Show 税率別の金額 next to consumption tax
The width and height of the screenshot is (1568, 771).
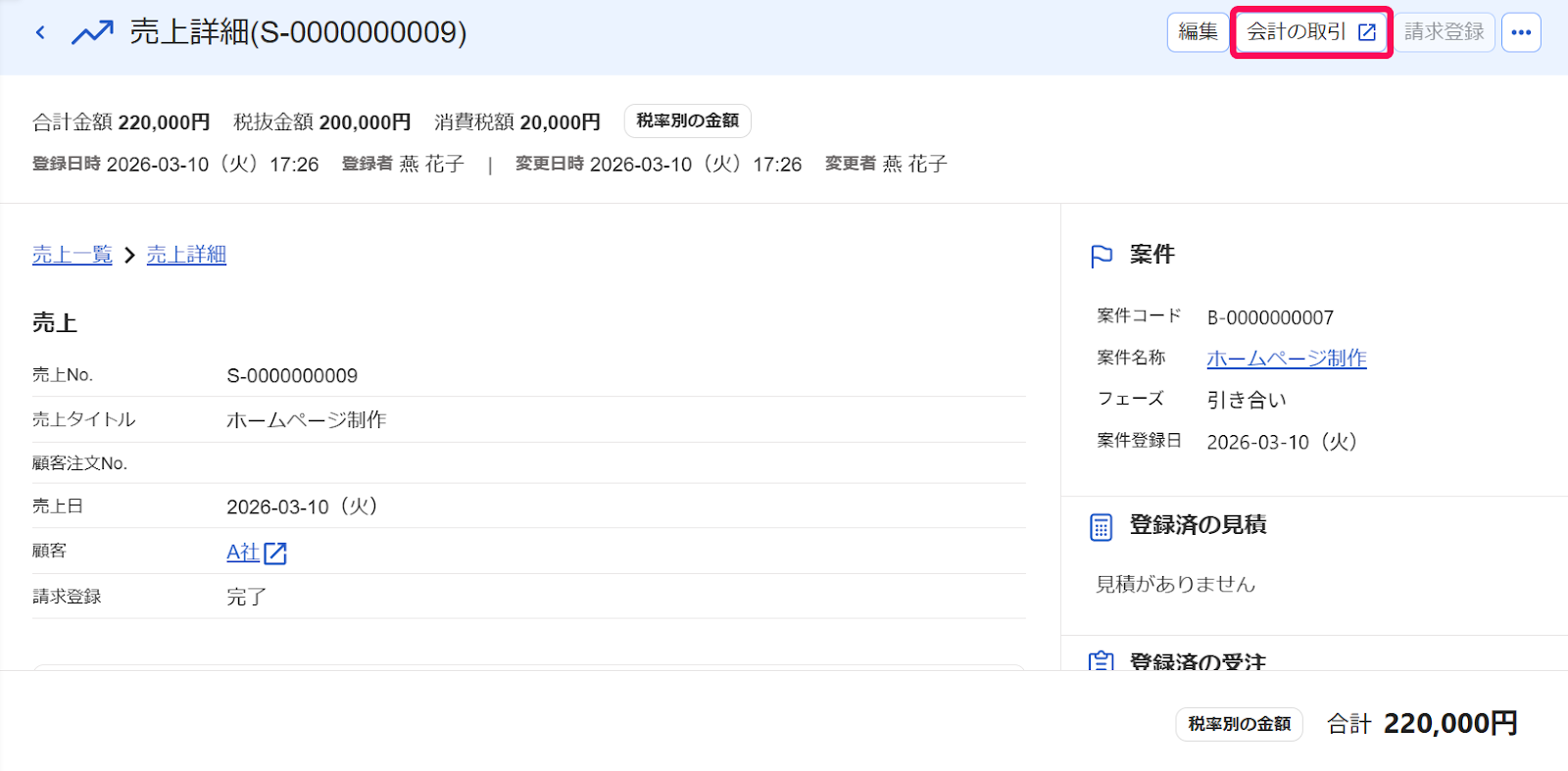(x=688, y=120)
